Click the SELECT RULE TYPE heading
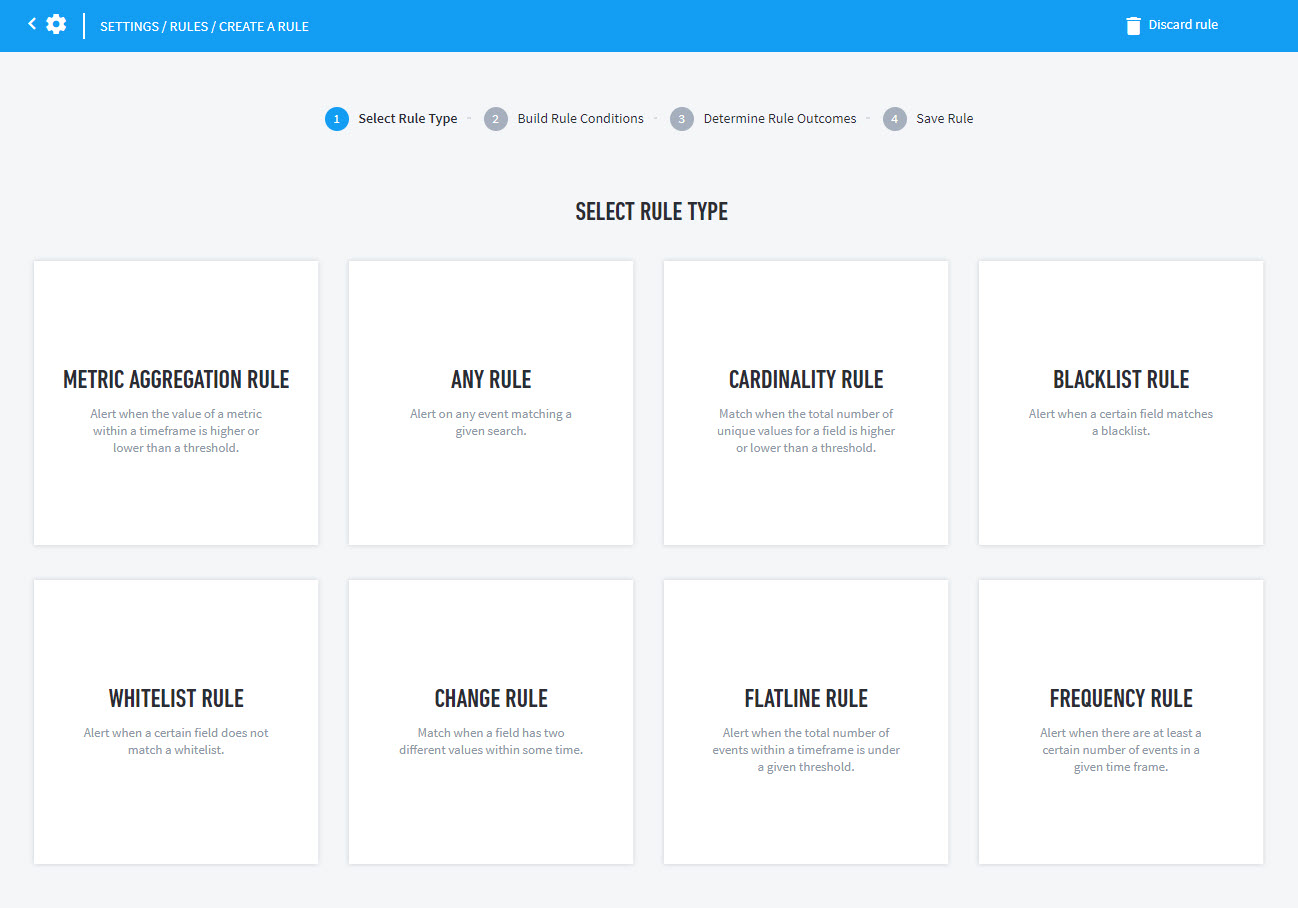The image size is (1298, 908). pyautogui.click(x=651, y=212)
